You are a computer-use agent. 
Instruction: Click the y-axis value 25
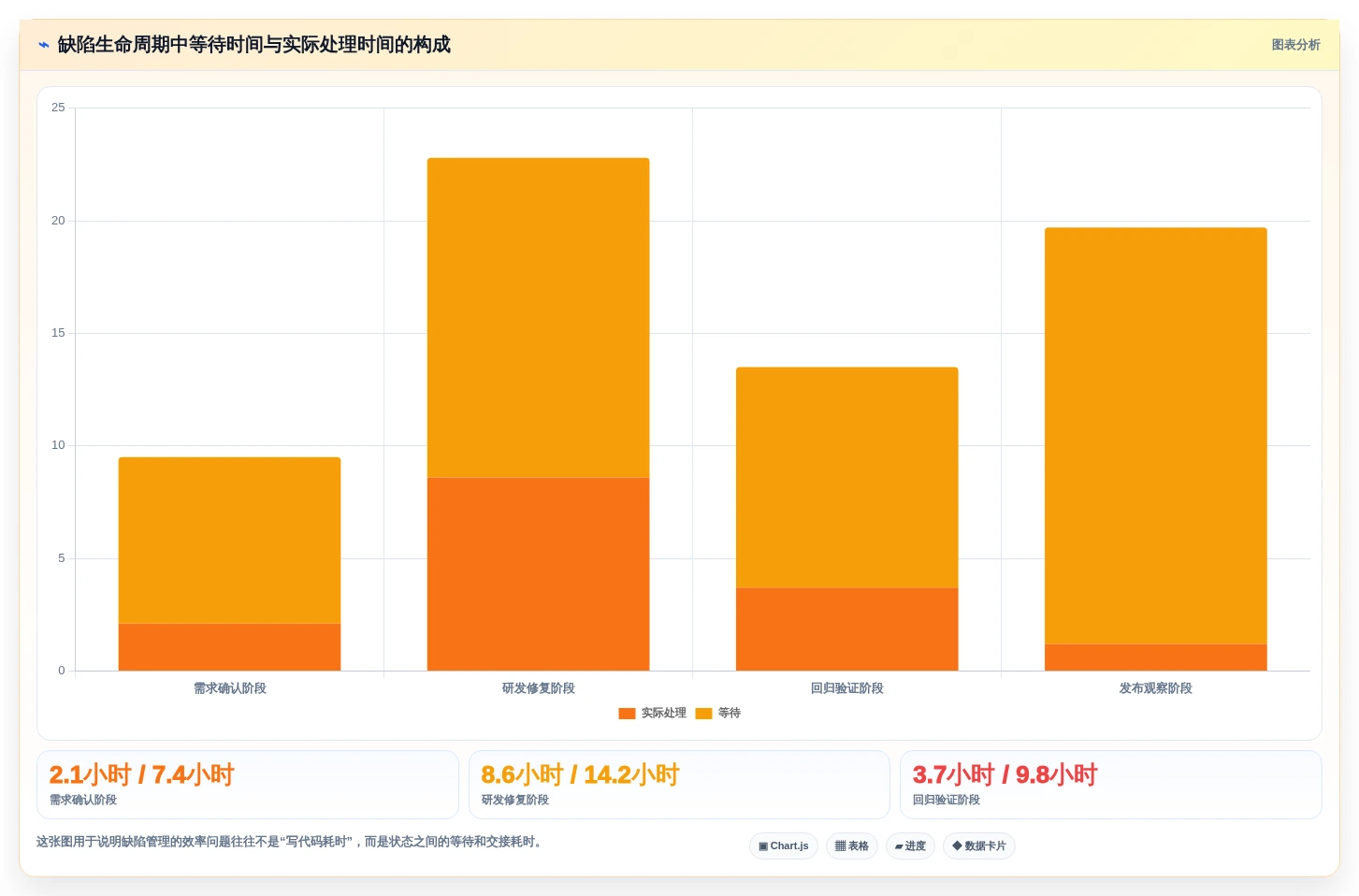[x=58, y=108]
